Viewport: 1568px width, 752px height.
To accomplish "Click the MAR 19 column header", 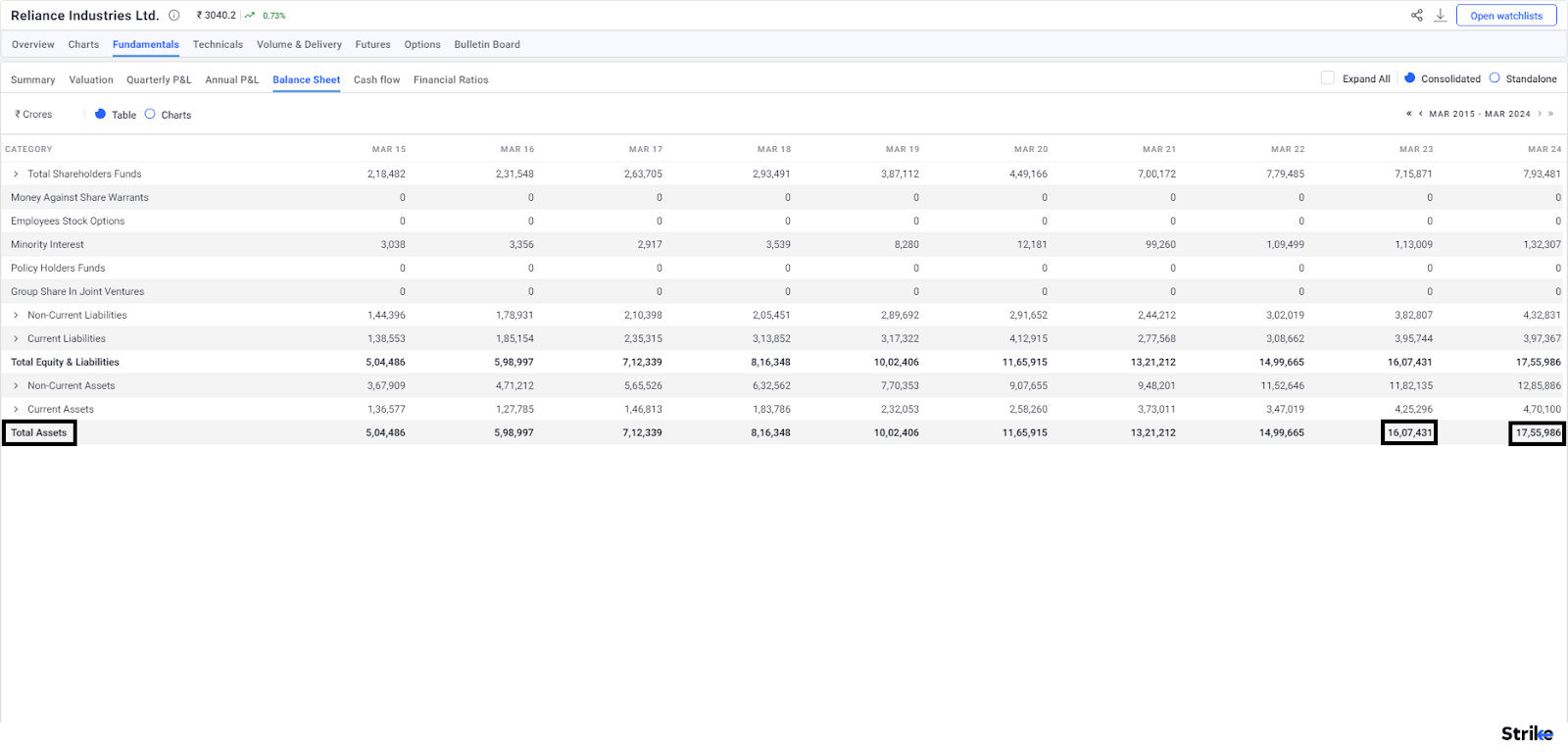I will 903,149.
